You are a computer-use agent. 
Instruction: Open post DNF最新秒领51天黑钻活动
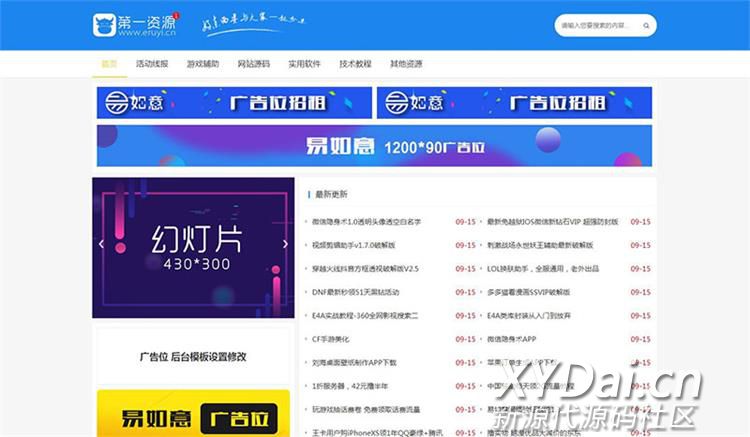355,292
